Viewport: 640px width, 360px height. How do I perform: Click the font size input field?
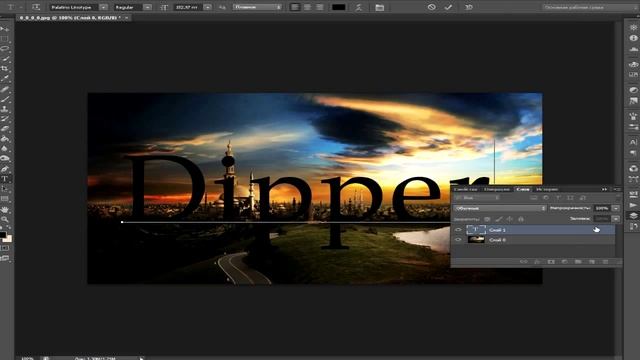pos(188,7)
